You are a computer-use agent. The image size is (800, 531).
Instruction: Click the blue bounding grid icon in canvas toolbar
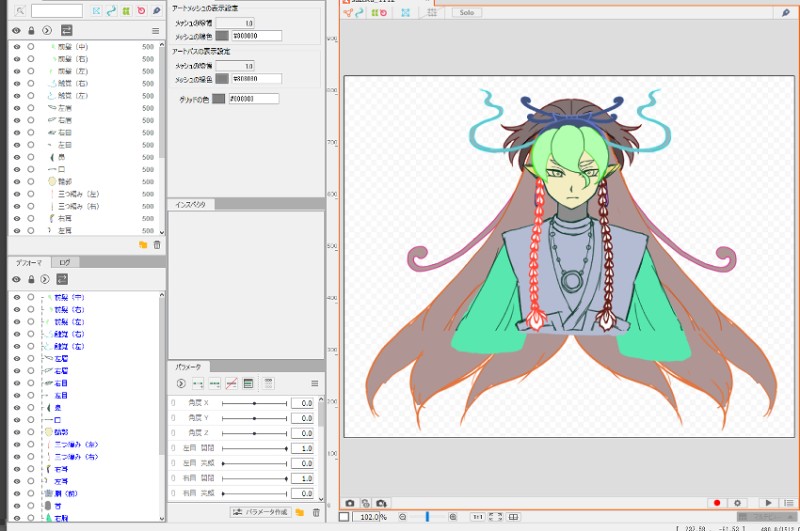[406, 13]
